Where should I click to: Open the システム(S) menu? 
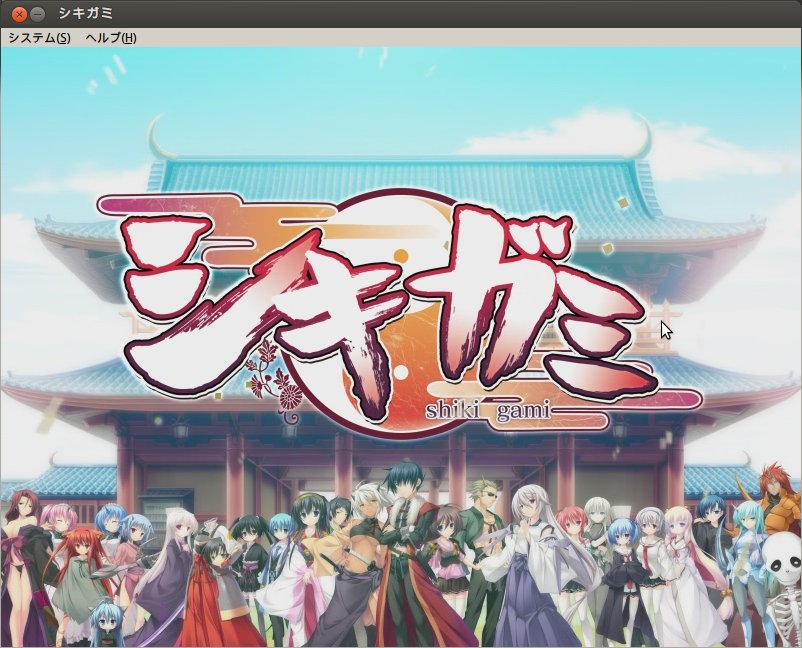click(39, 38)
